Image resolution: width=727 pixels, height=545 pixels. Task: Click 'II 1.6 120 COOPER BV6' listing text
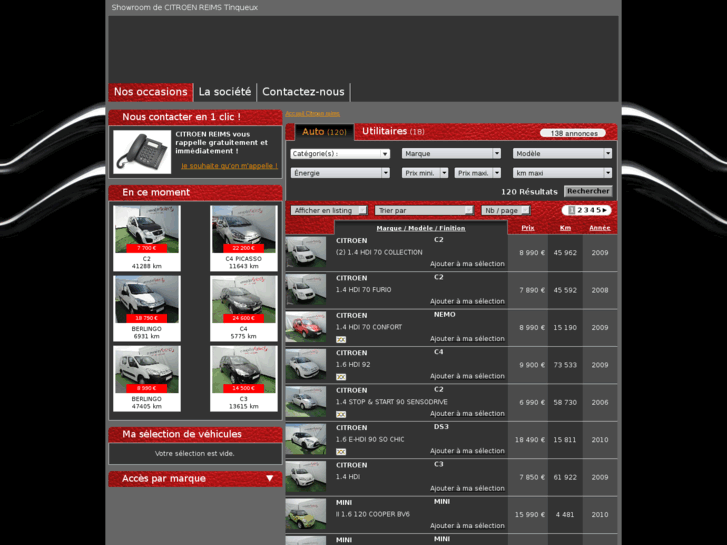click(x=373, y=514)
